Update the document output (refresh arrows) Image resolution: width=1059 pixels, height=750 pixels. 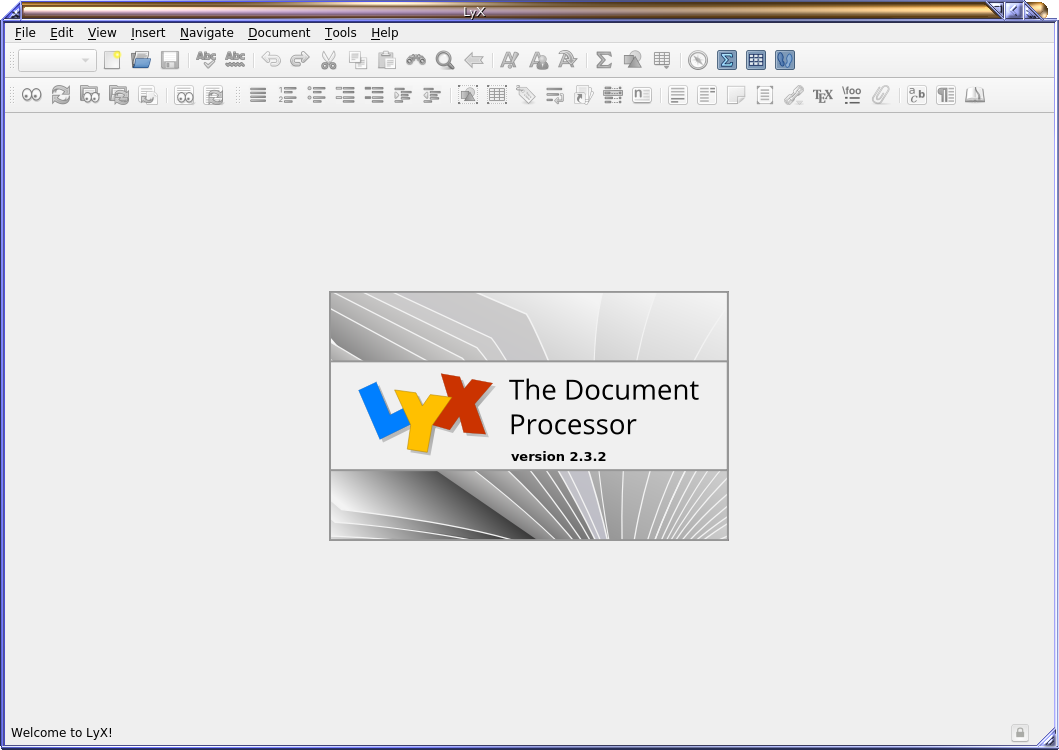click(61, 95)
